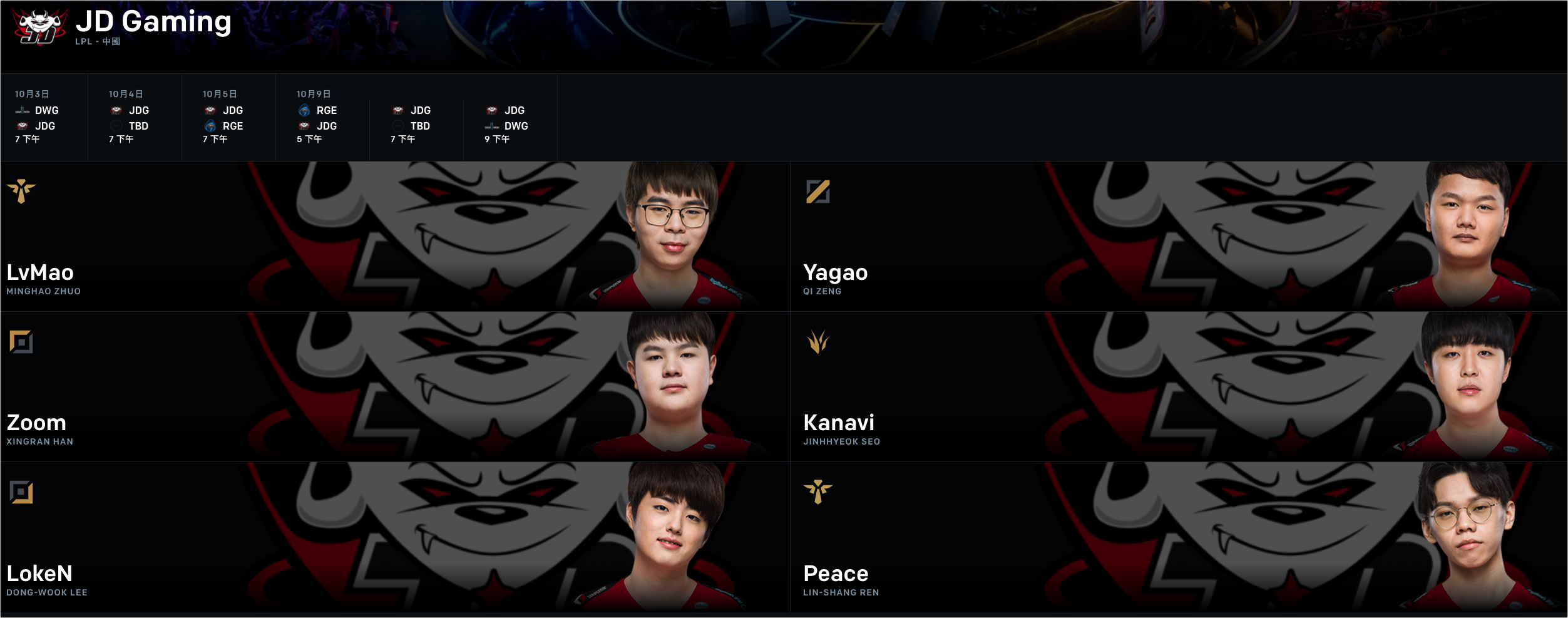
Task: Click the JD Gaming title text
Action: 153,21
